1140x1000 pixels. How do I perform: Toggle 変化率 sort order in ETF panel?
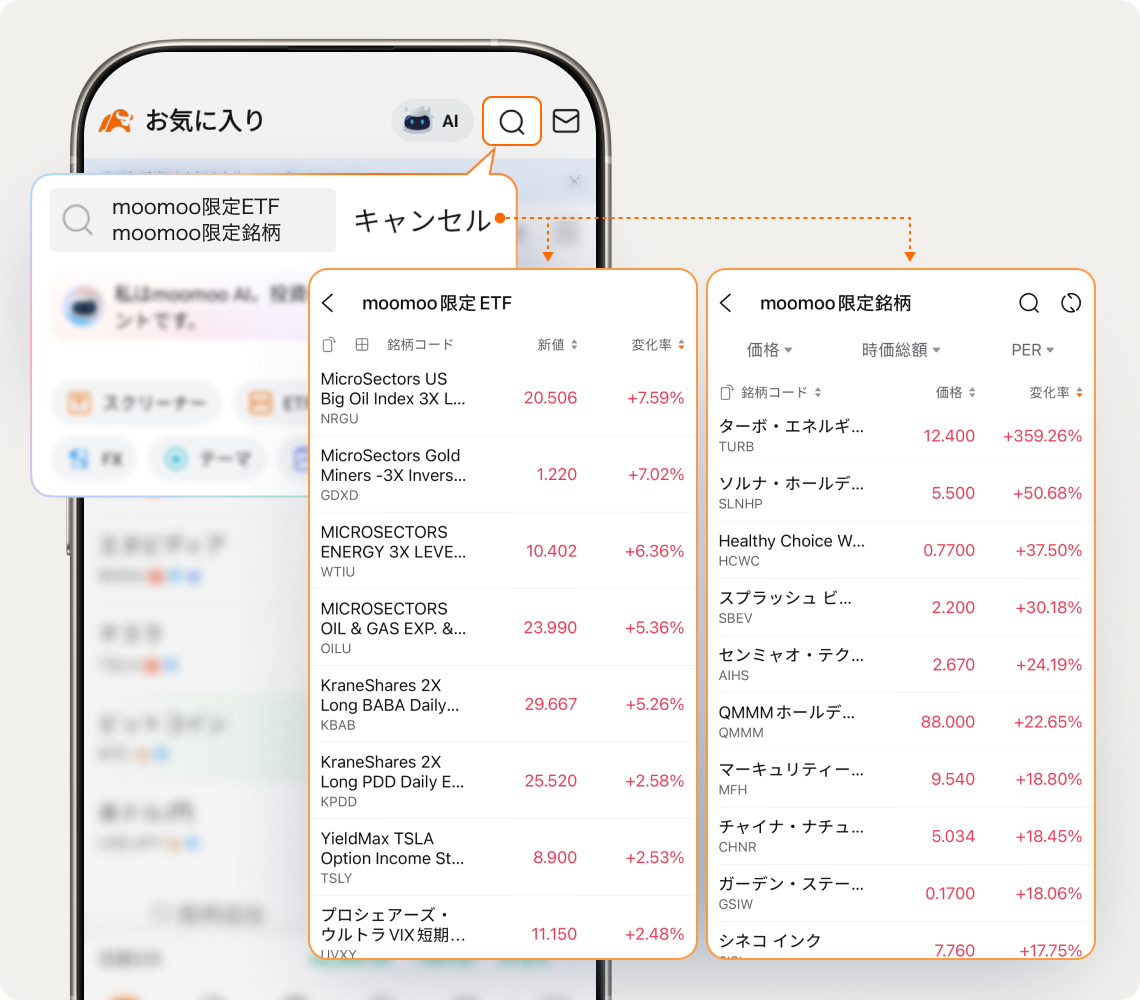click(x=653, y=344)
